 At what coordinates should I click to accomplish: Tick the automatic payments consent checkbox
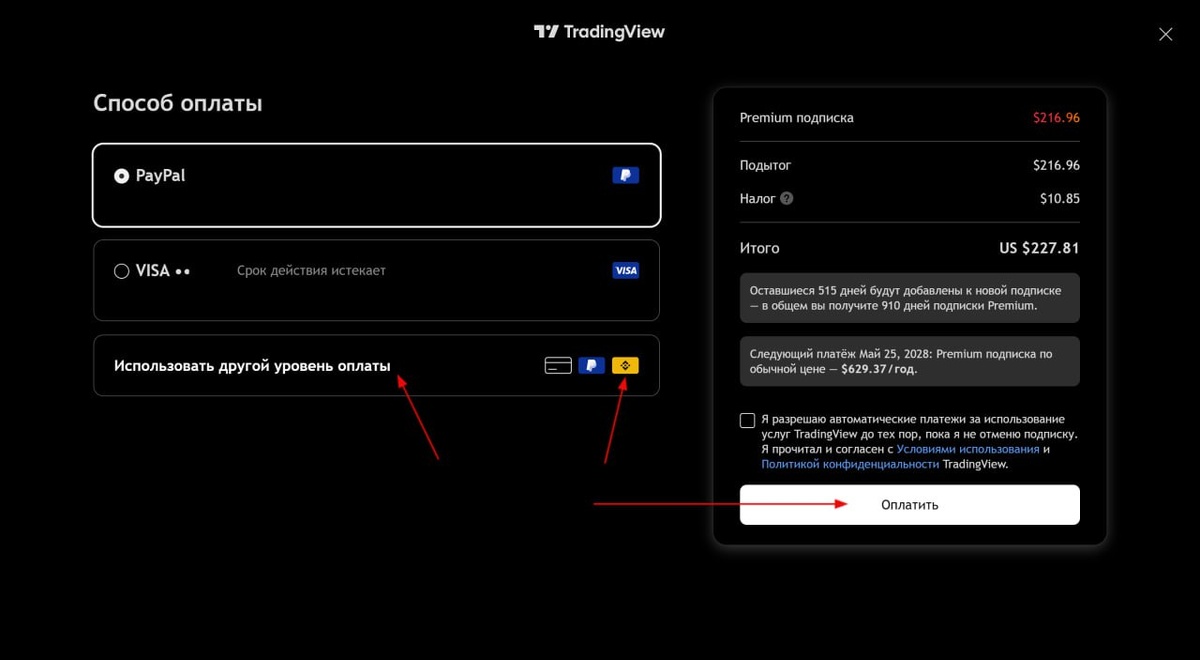point(747,420)
